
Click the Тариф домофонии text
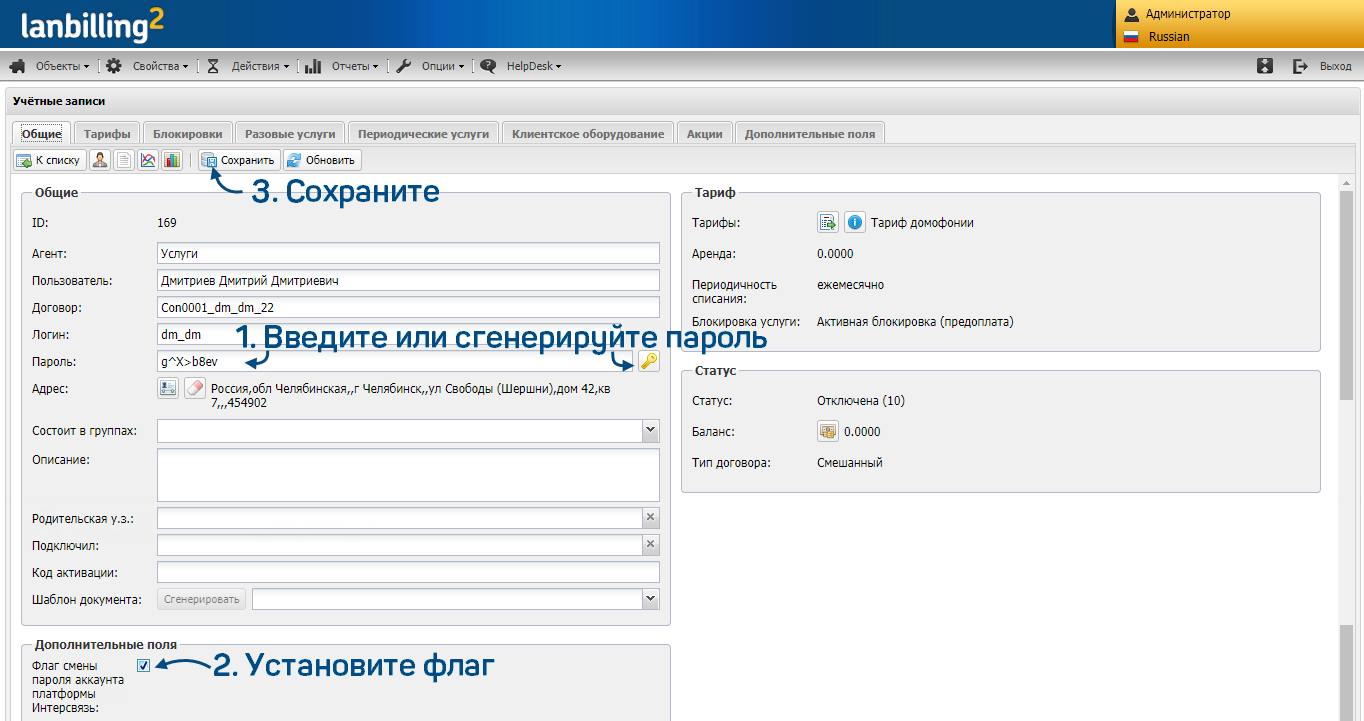(x=922, y=223)
